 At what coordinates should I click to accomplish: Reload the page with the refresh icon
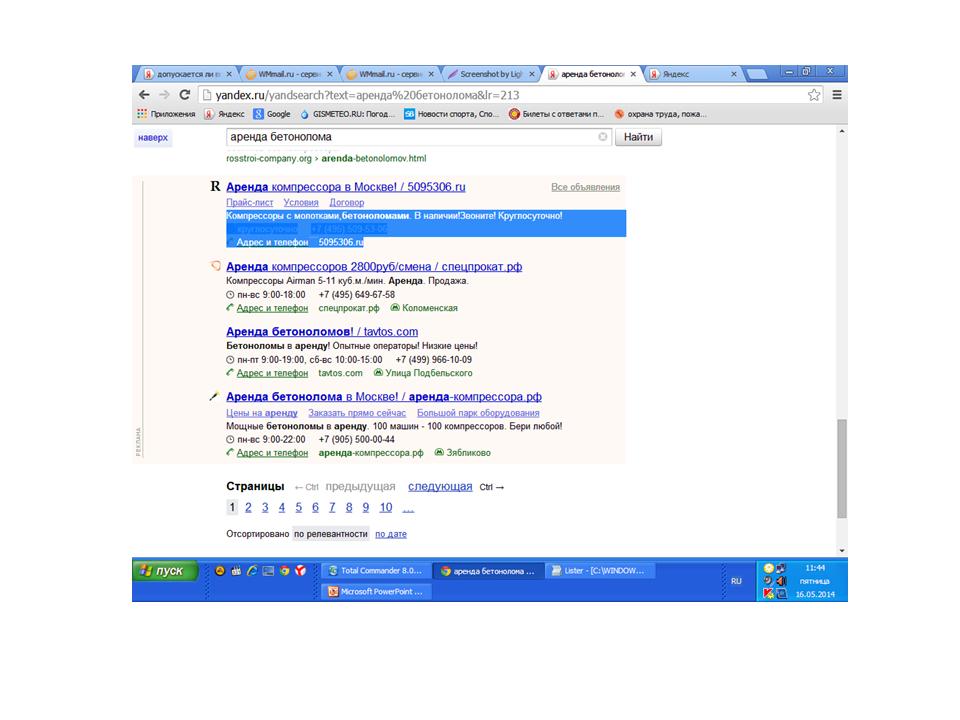tap(184, 95)
